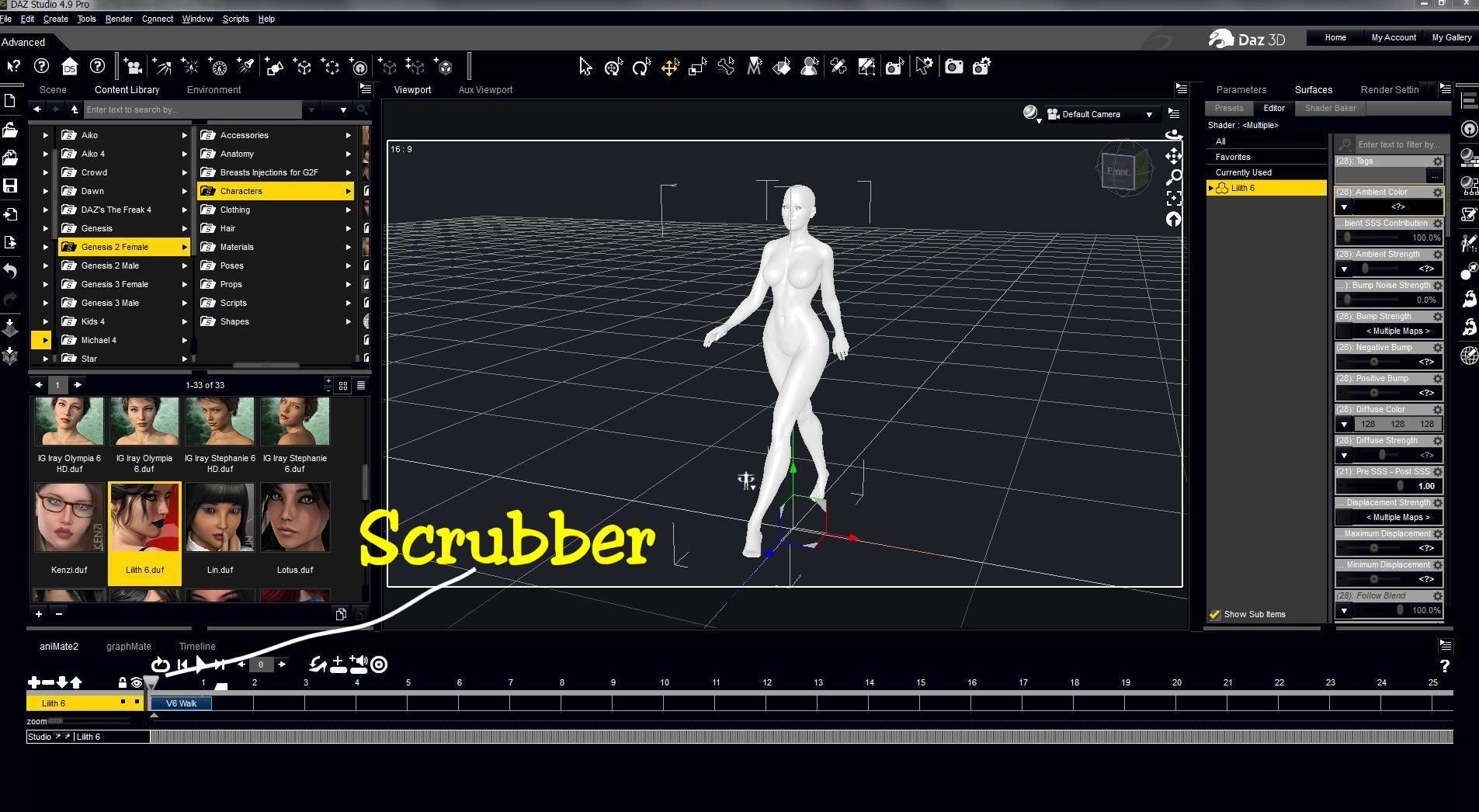The height and width of the screenshot is (812, 1479).
Task: Activate the Rotate tool in toolbar
Action: click(641, 68)
